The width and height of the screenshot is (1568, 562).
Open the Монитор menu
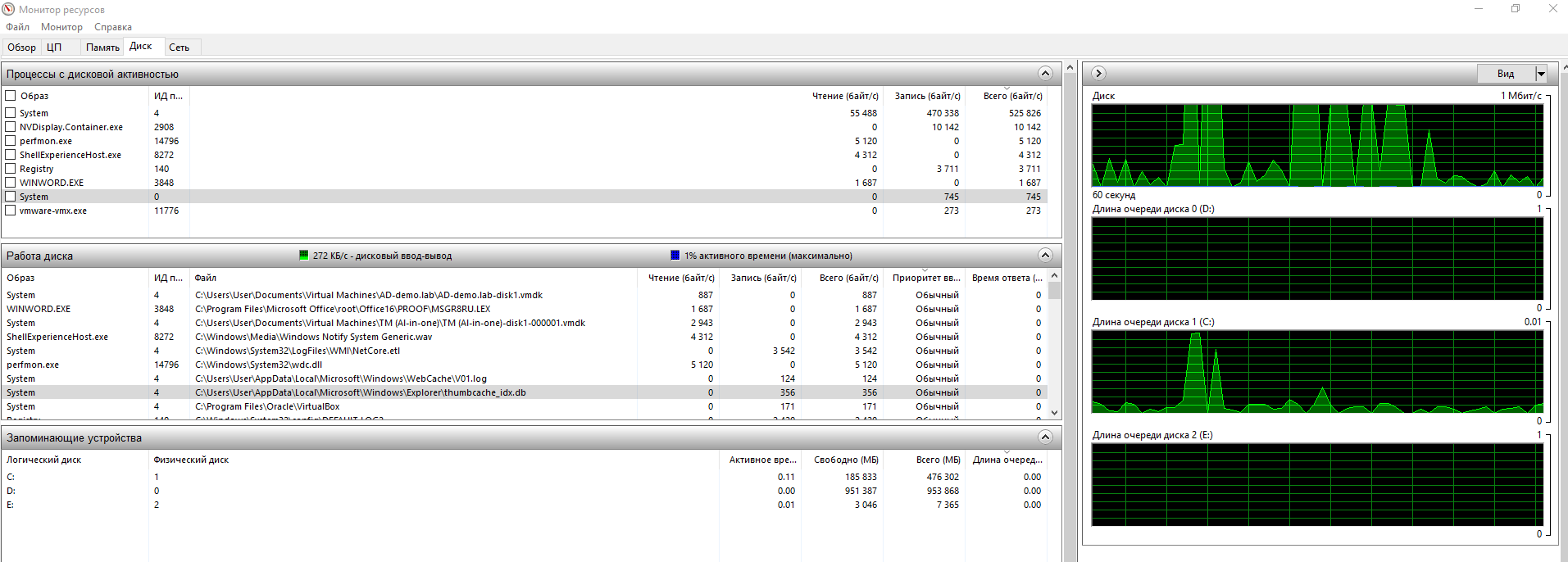[61, 27]
